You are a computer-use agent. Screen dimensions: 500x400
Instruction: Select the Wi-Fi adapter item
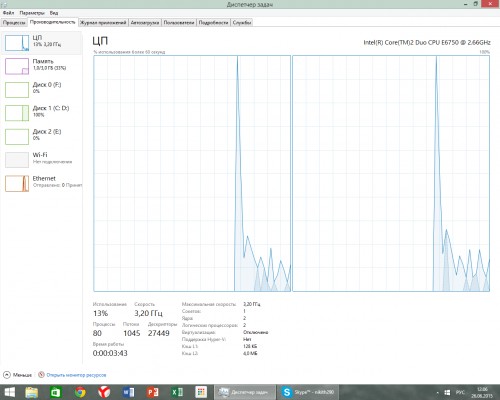[42, 159]
